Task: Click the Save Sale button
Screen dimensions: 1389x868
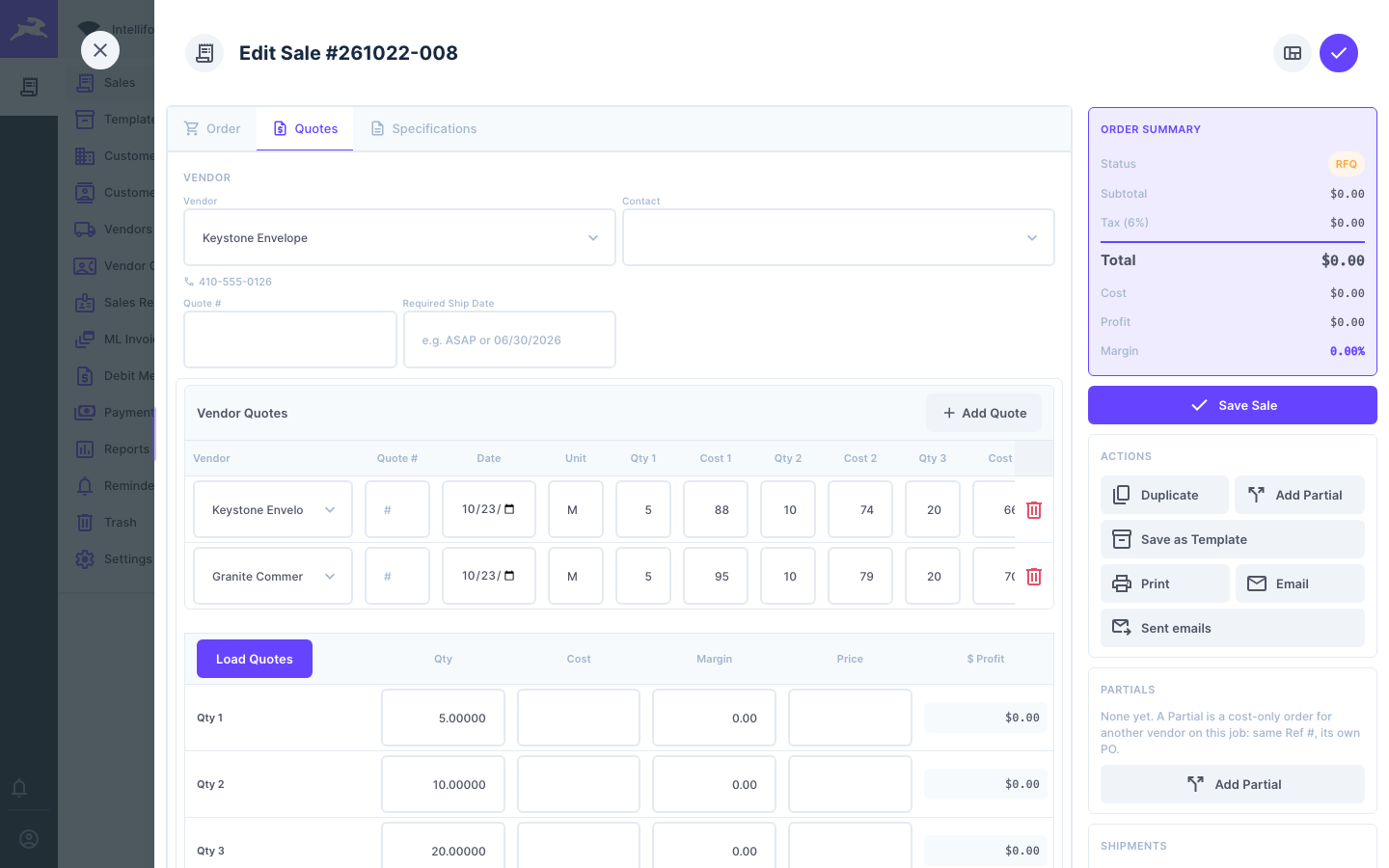Action: (1233, 405)
